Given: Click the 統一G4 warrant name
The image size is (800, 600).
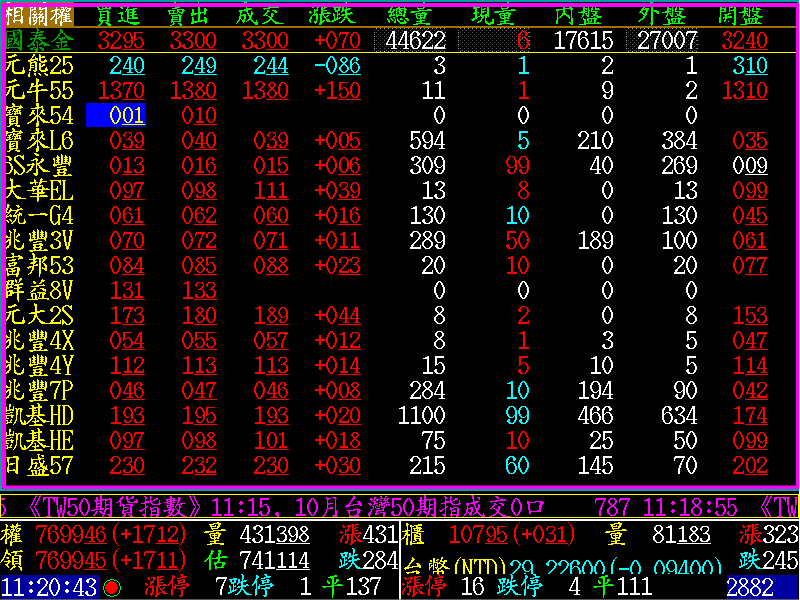Looking at the screenshot, I should tap(40, 215).
